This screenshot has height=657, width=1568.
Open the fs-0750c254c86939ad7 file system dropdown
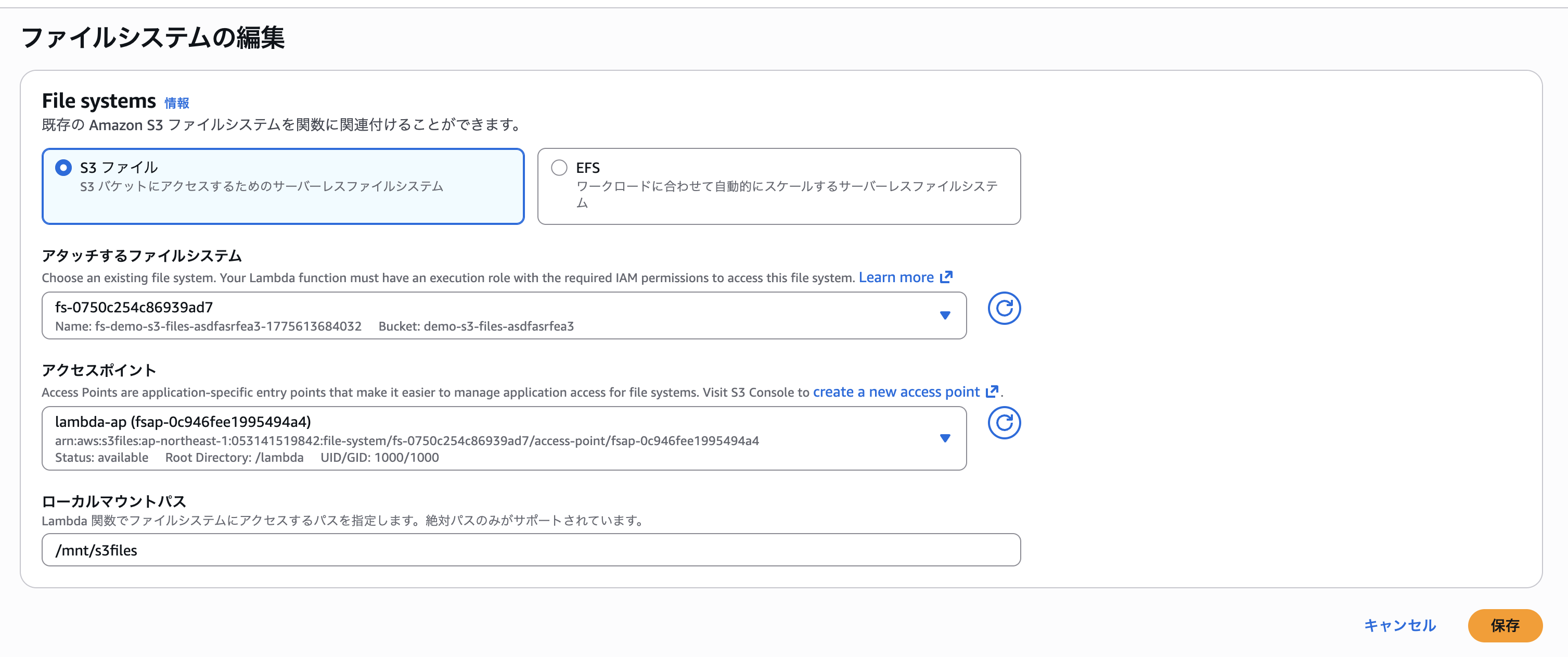point(487,315)
